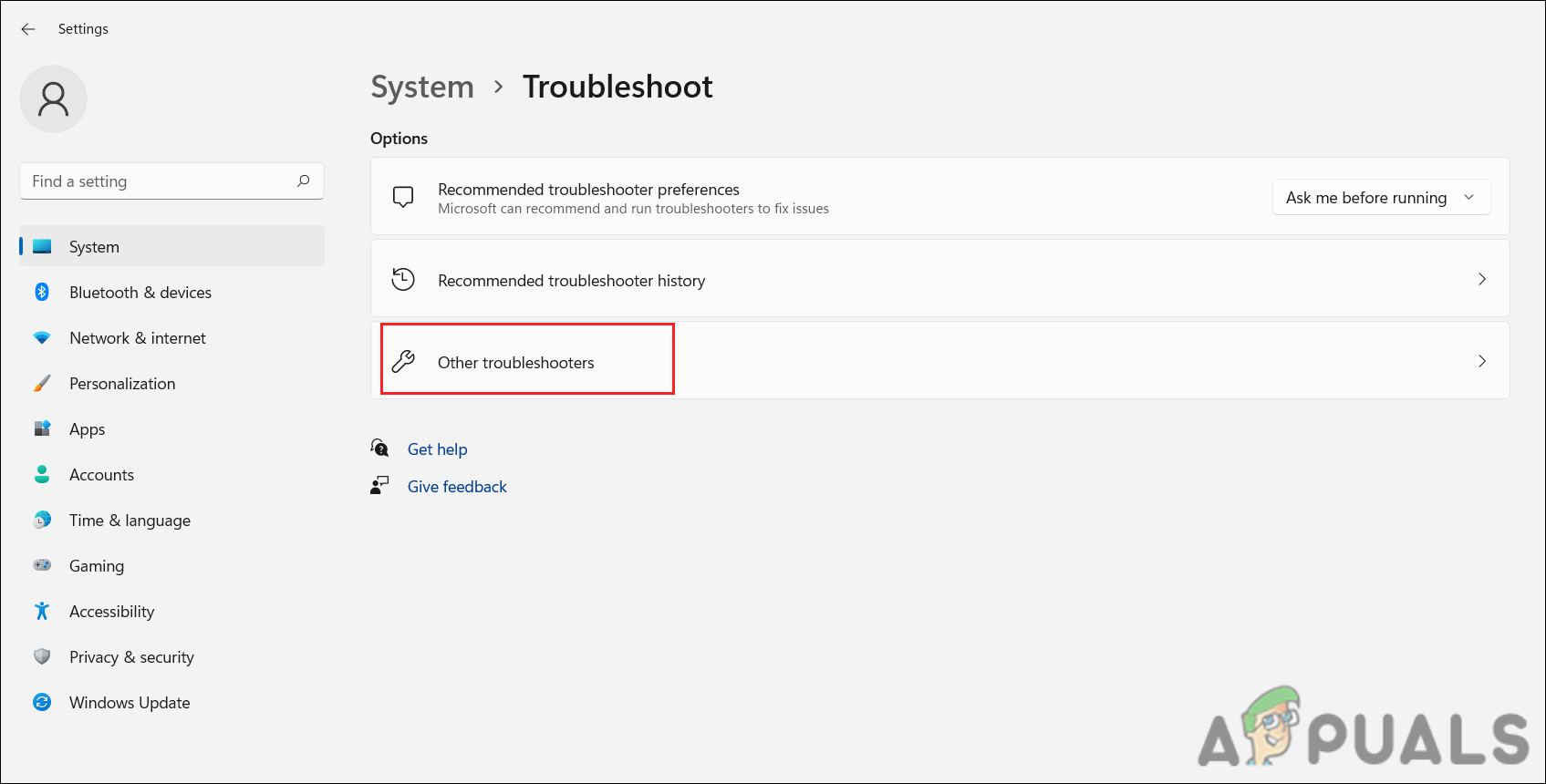Go to Time & language settings

[x=130, y=521]
